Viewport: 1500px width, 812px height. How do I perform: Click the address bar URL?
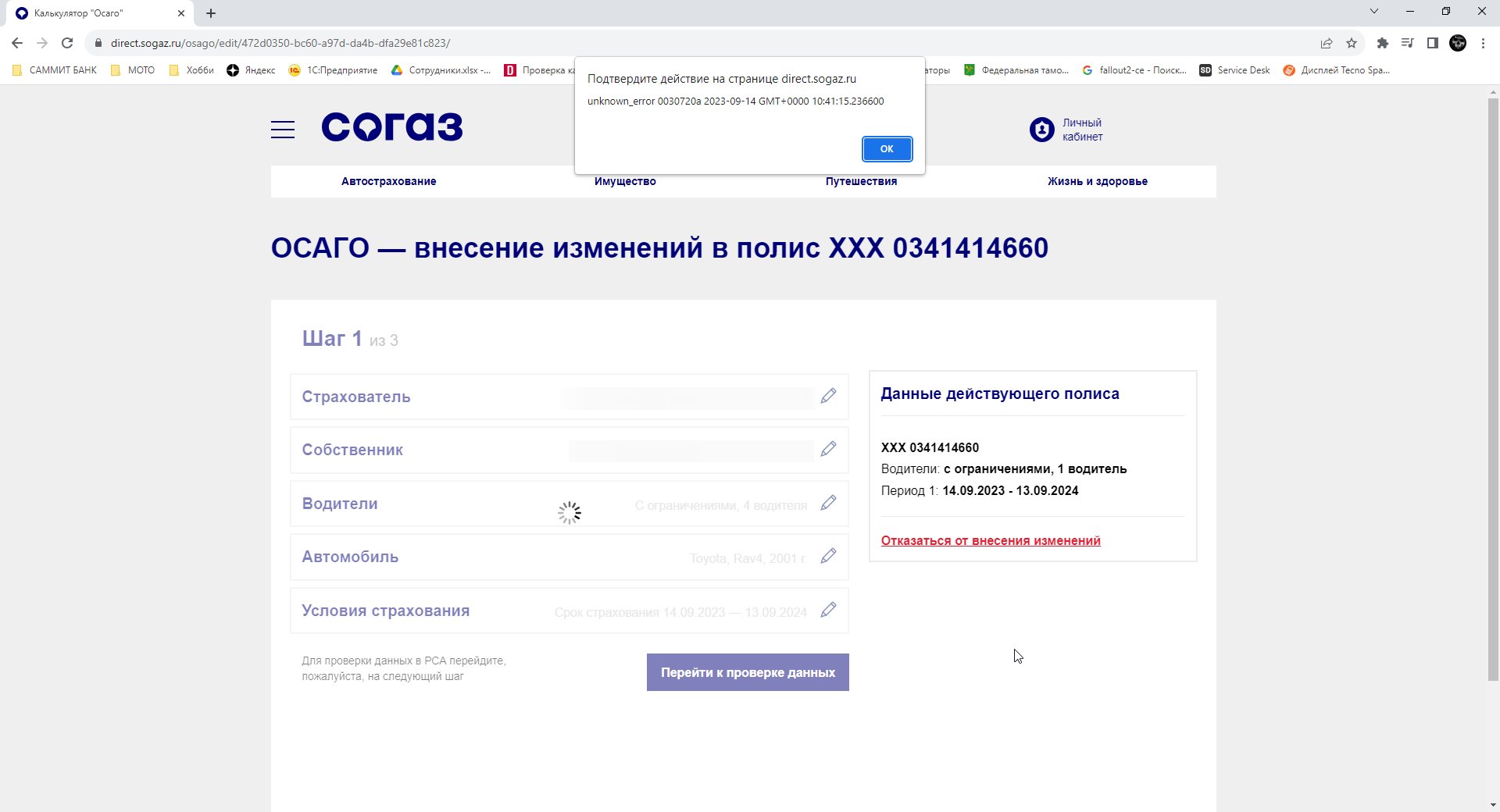click(280, 43)
